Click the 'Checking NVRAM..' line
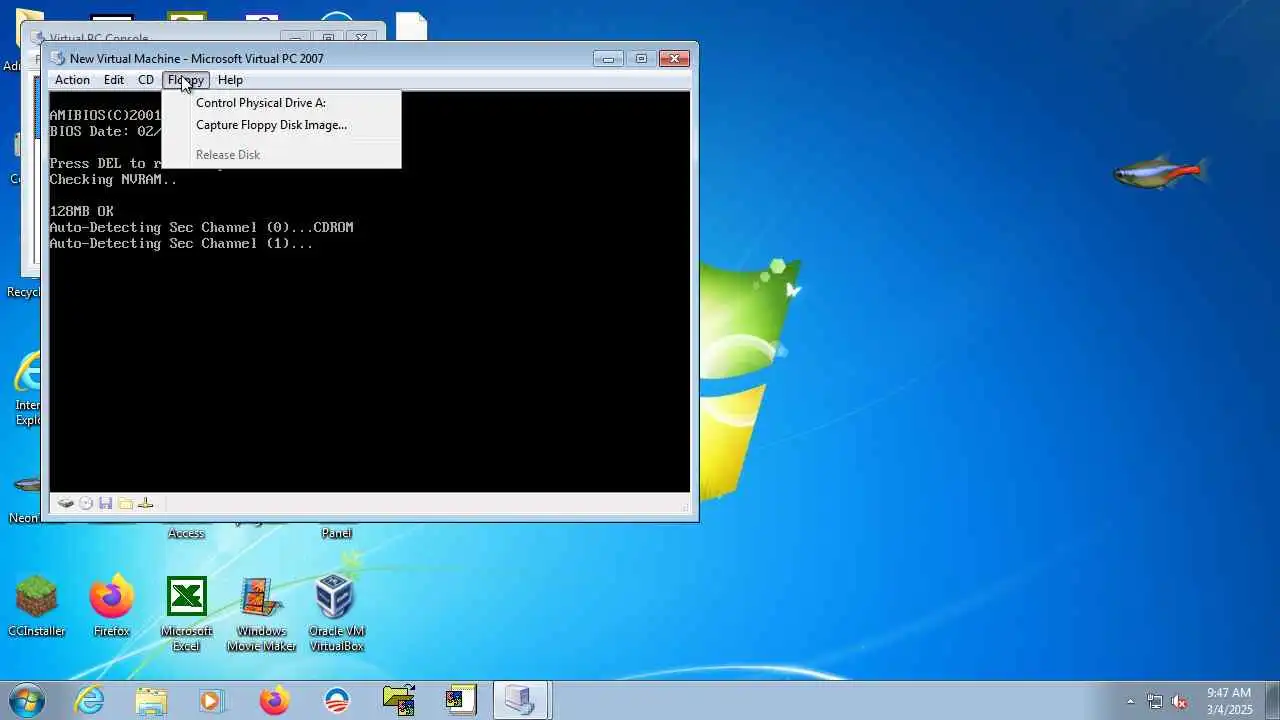This screenshot has height=720, width=1280. [113, 179]
